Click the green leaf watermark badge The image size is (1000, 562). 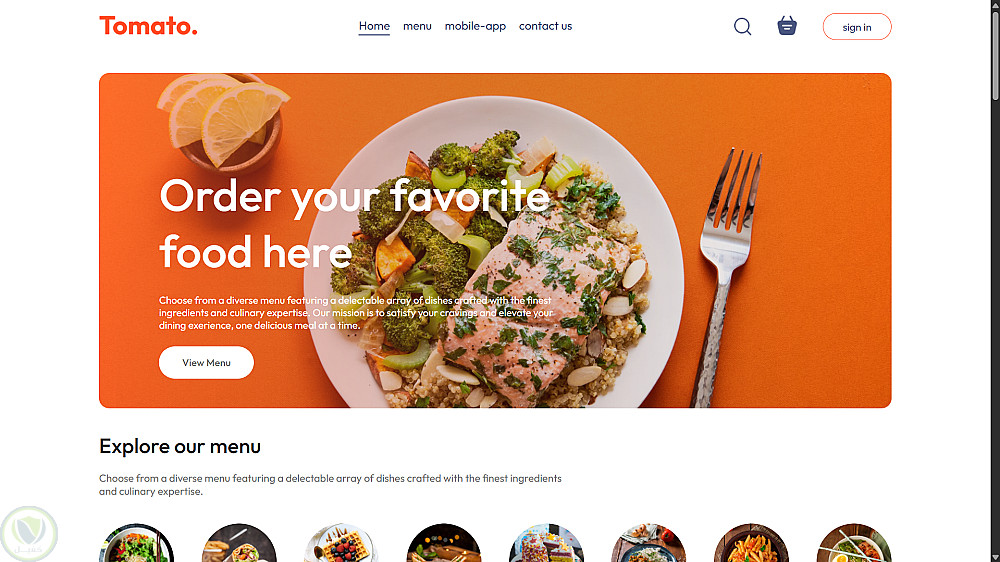[29, 533]
